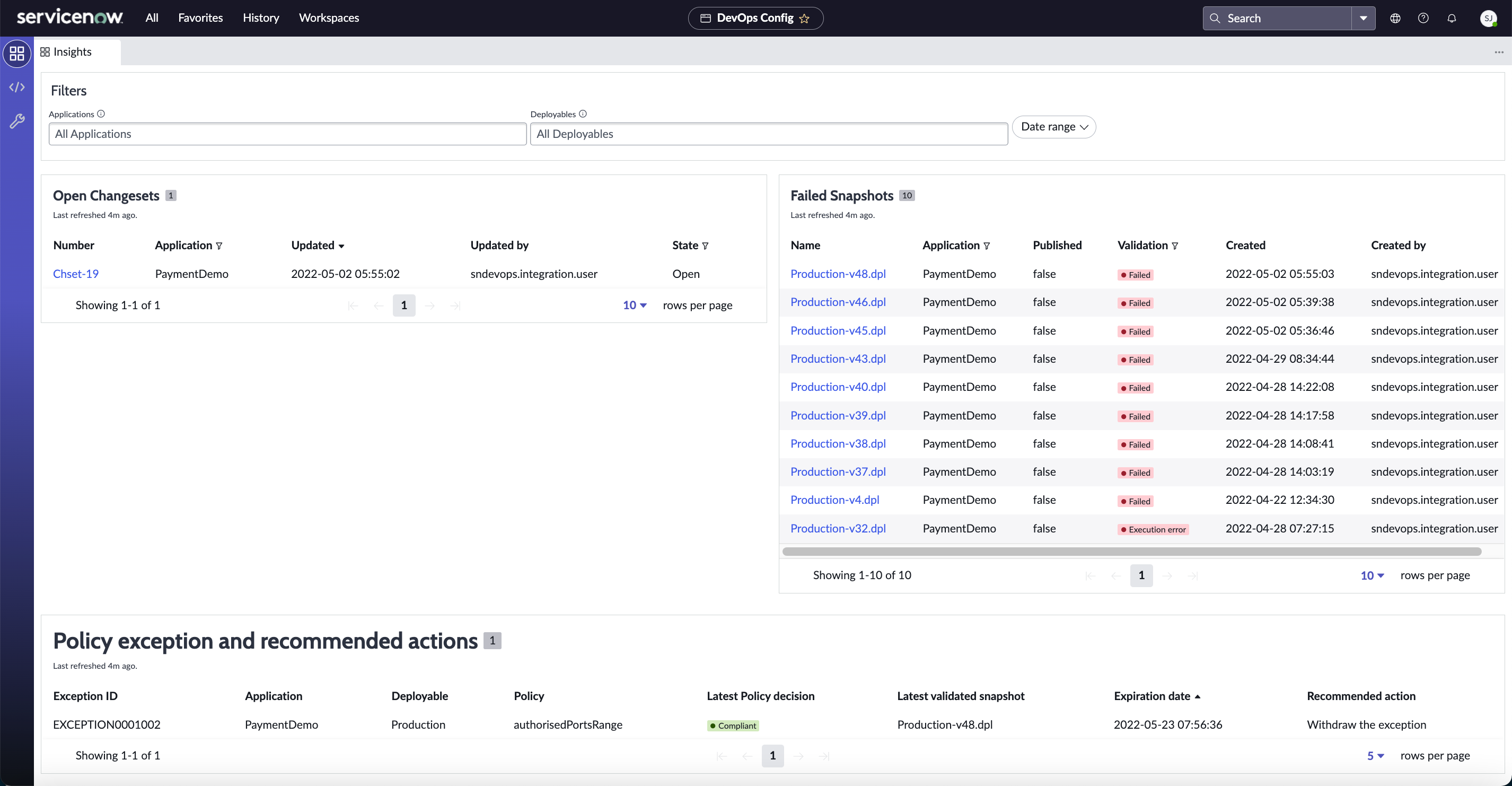Click the 2022-05-23 07:56:36 expiration date
This screenshot has width=1512, height=786.
pos(1168,725)
